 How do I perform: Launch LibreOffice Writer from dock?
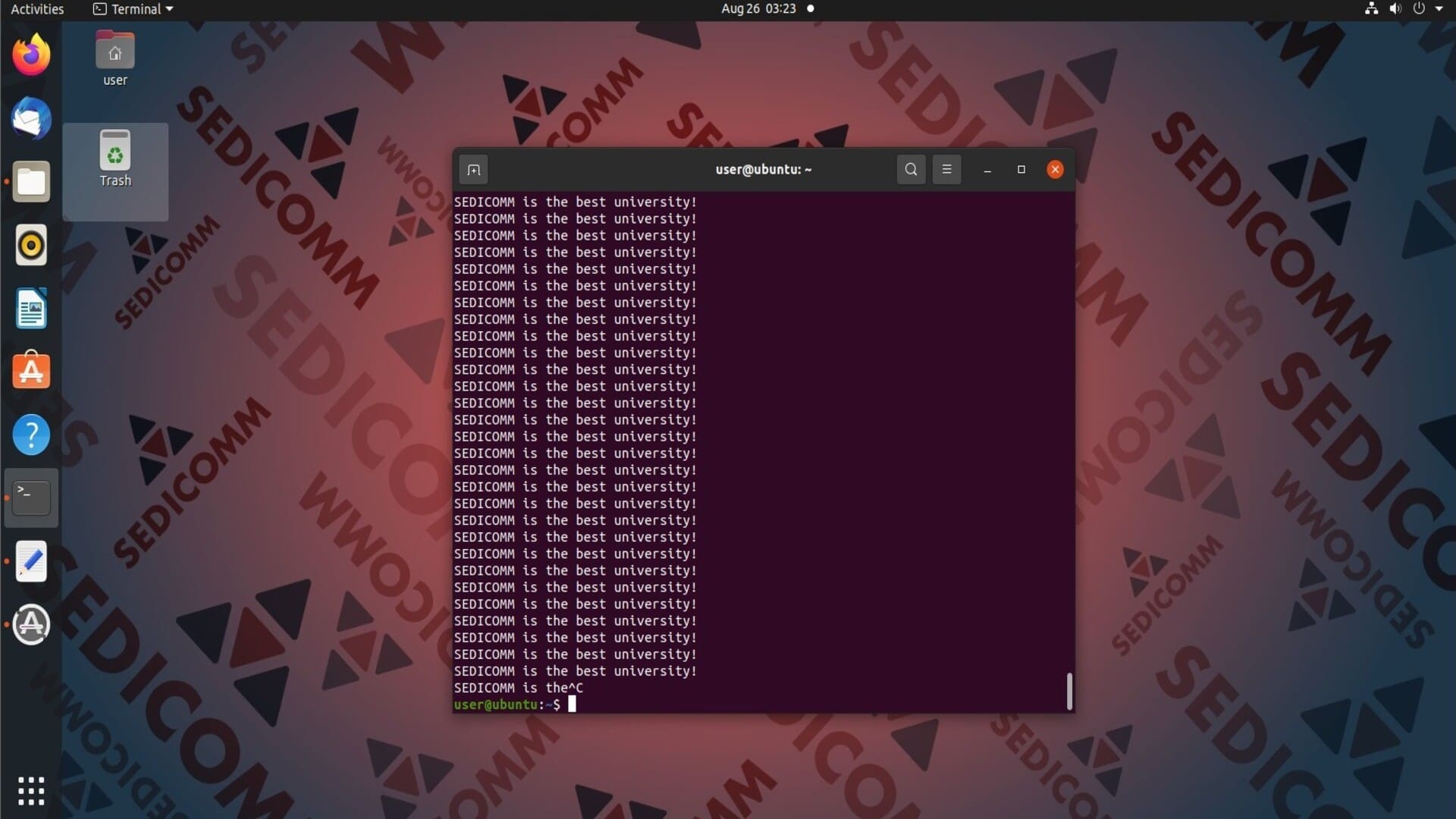click(x=31, y=308)
